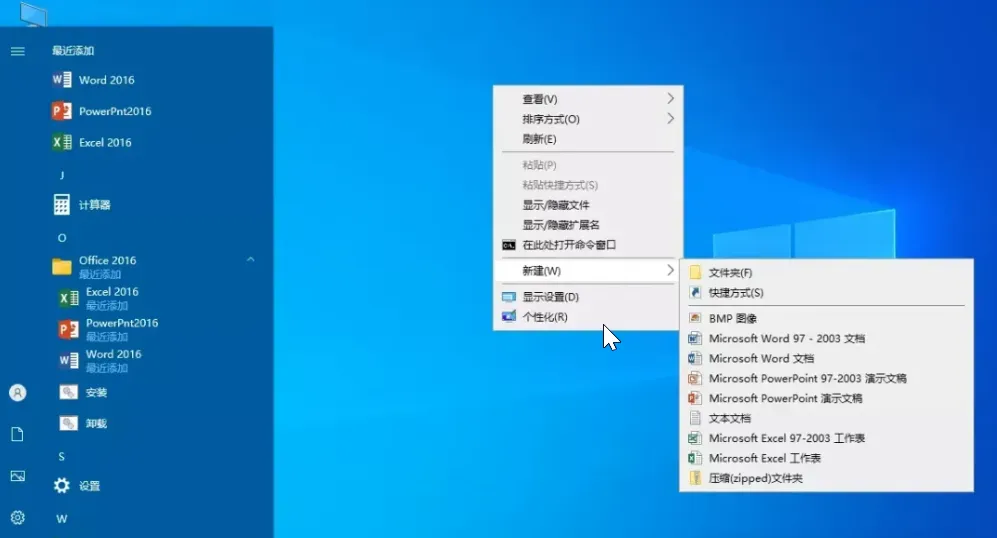This screenshot has height=538, width=997.
Task: Create a new 快捷方式(S) shortcut
Action: (826, 293)
